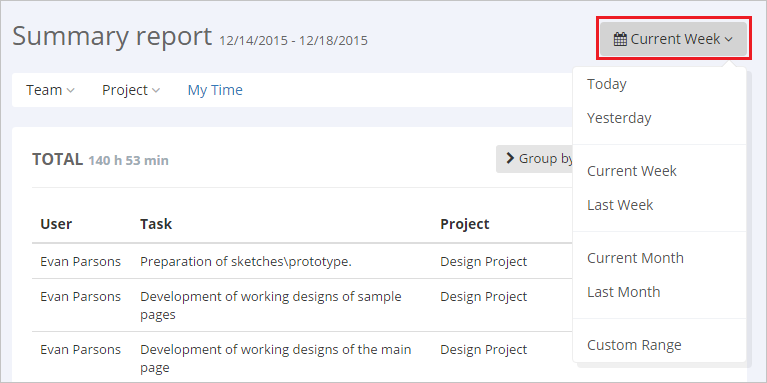Screen dimensions: 767x383
Task: Expand the Team filter dropdown
Action: (50, 90)
